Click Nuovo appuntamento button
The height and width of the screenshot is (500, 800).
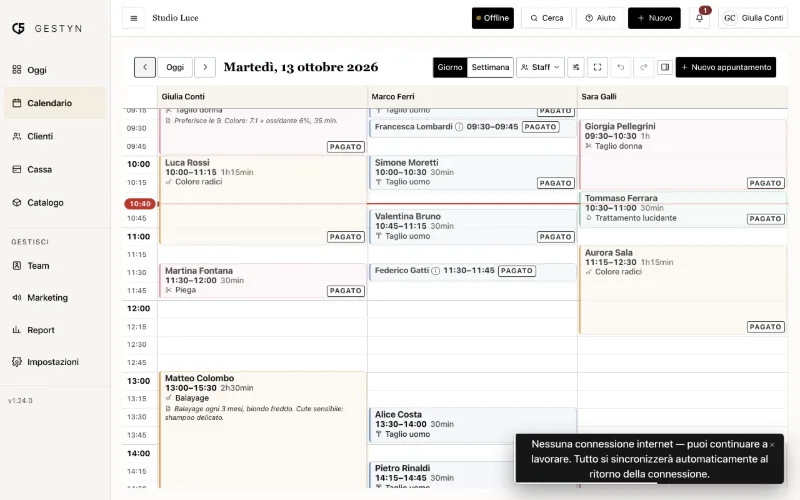click(x=726, y=67)
